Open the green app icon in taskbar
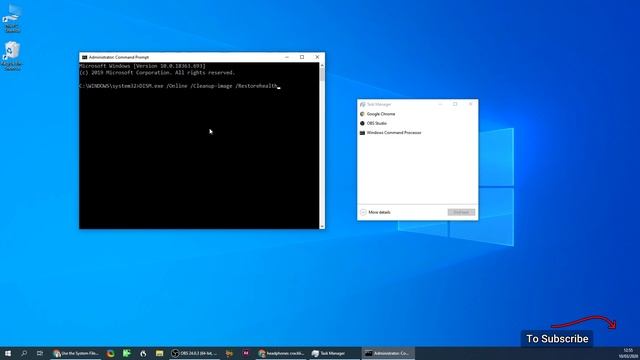 (127, 353)
